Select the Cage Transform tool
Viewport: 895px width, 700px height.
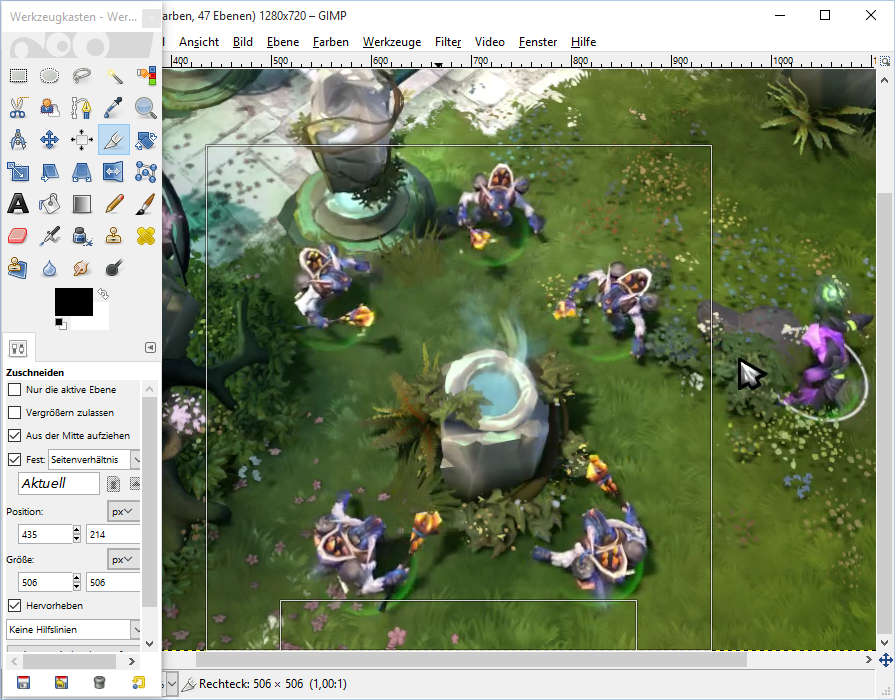click(x=146, y=171)
